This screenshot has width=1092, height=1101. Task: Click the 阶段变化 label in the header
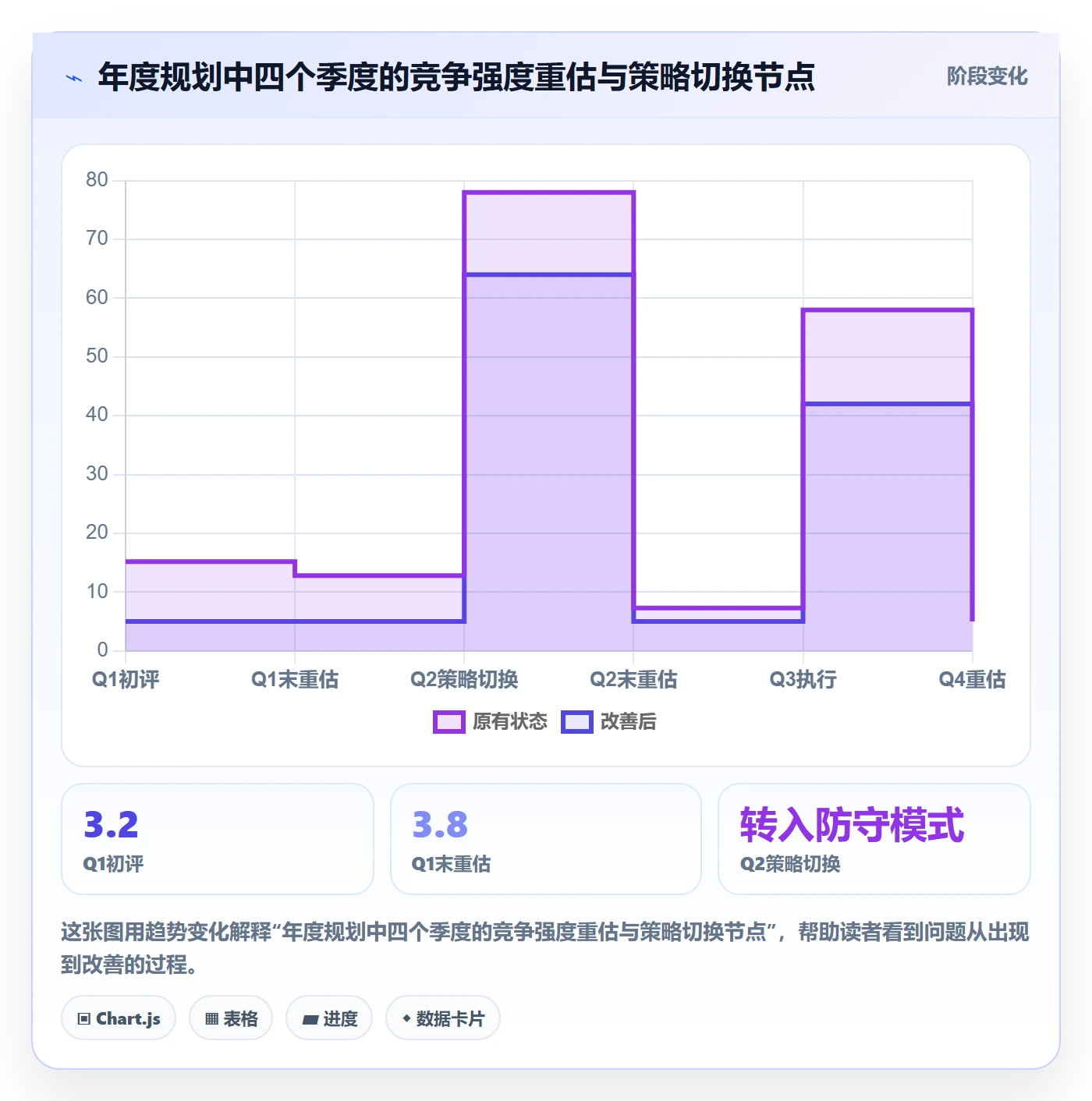click(x=987, y=76)
